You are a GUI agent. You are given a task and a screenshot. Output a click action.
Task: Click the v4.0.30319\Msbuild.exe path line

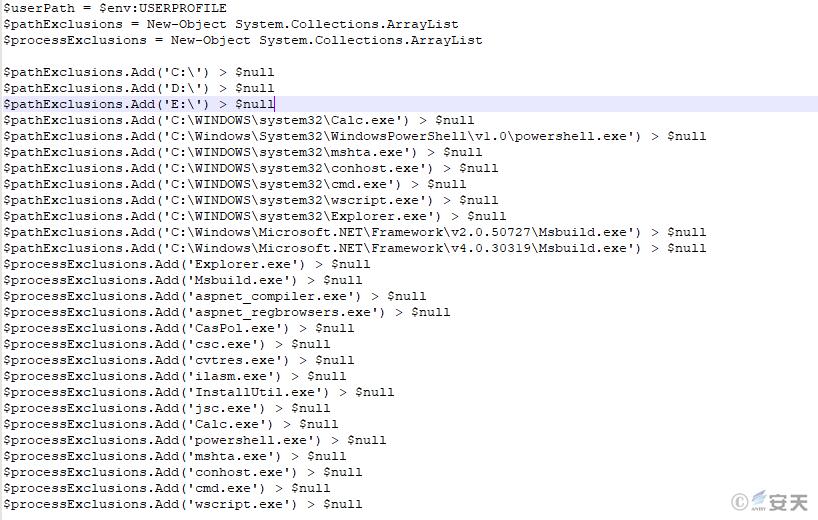point(355,248)
